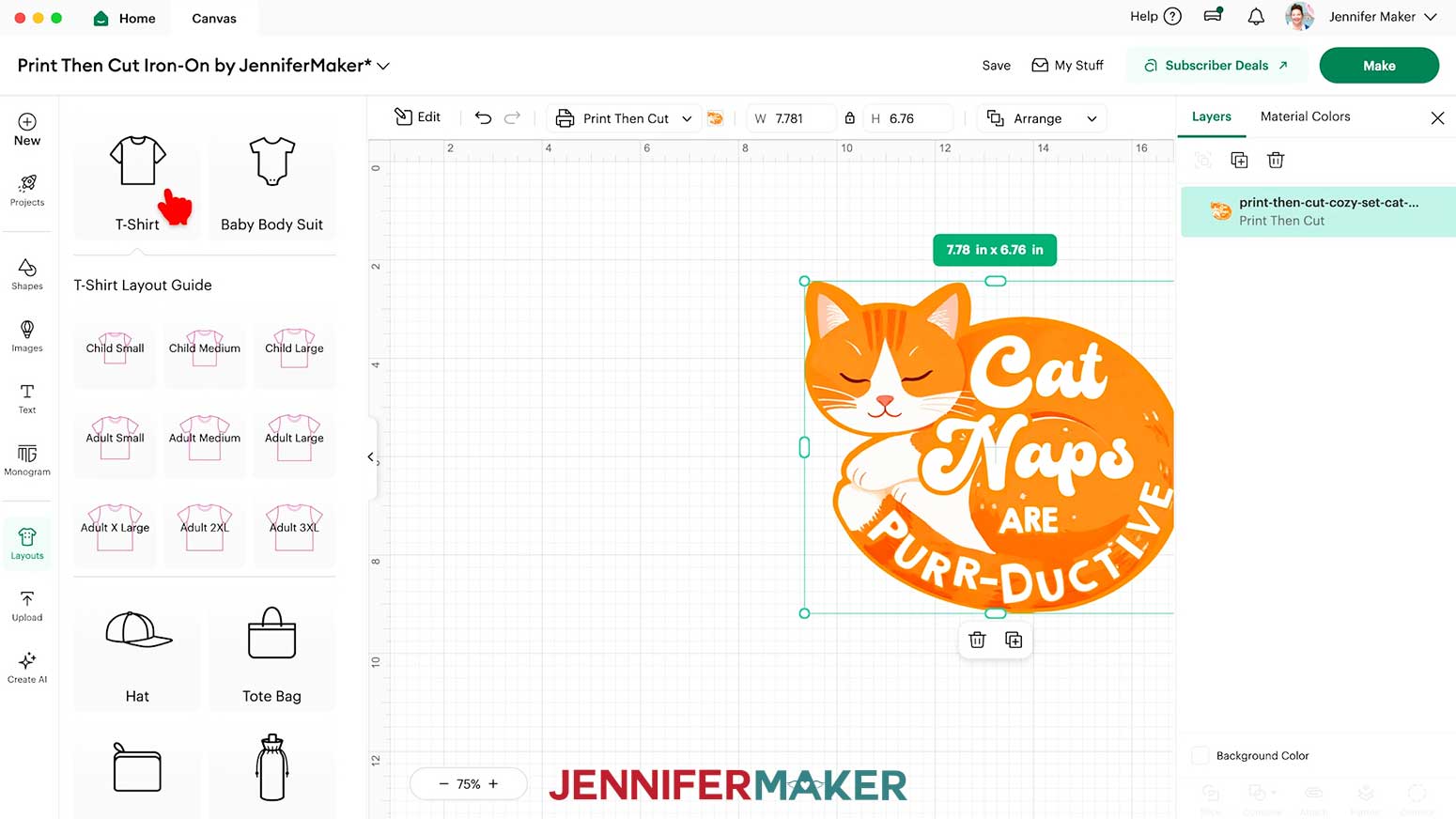Open the Projects sidebar section
This screenshot has width=1456, height=819.
tap(27, 191)
